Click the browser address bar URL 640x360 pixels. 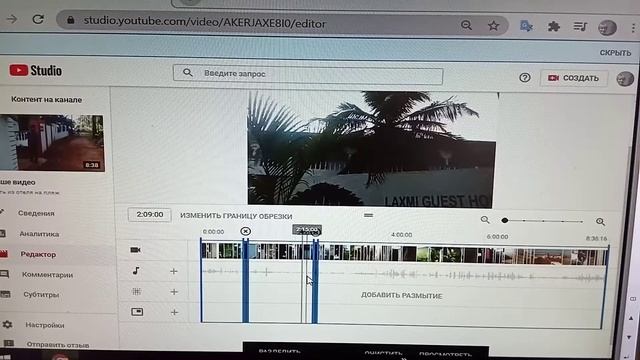(204, 22)
